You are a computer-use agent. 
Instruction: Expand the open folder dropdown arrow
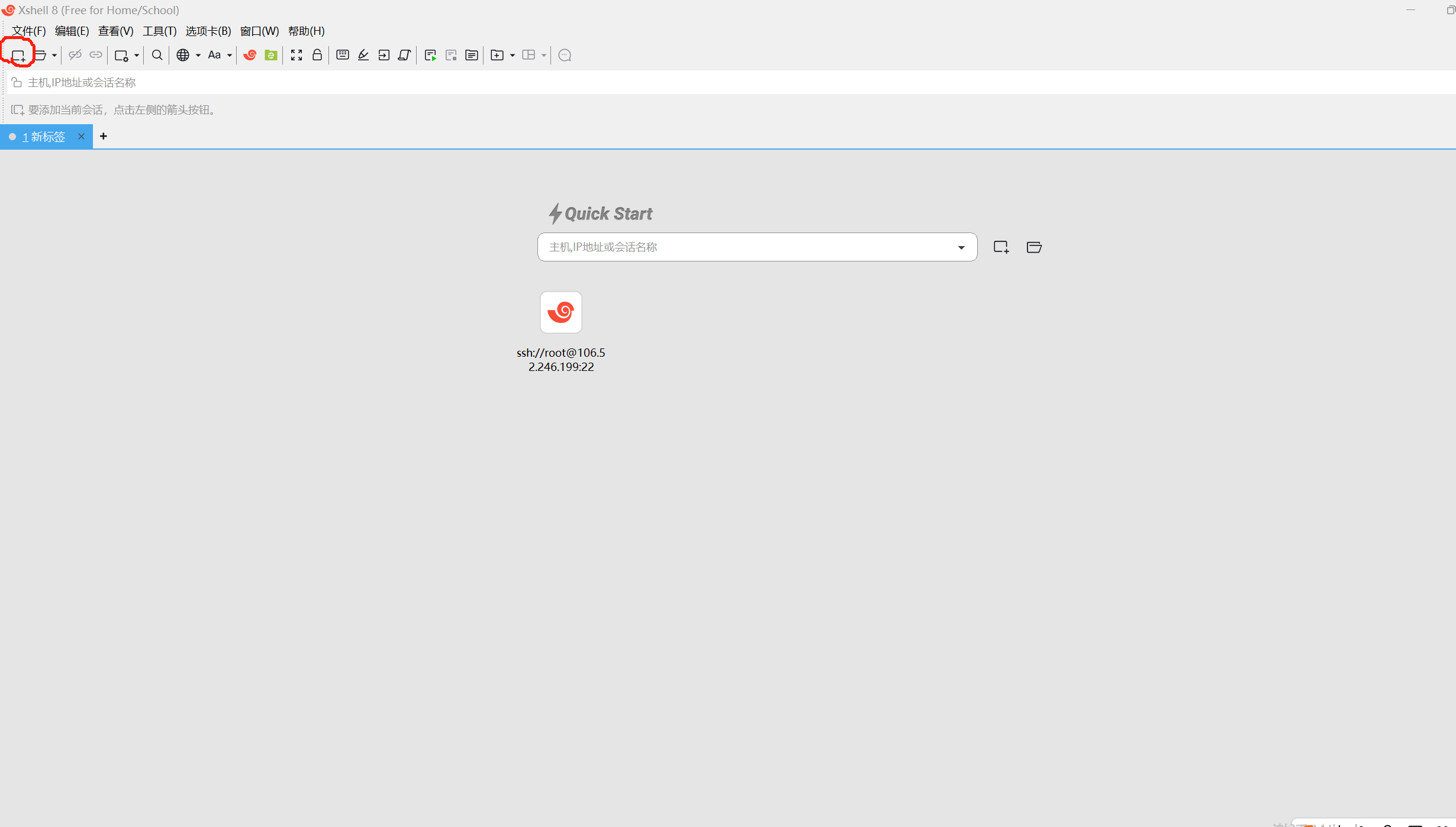54,56
